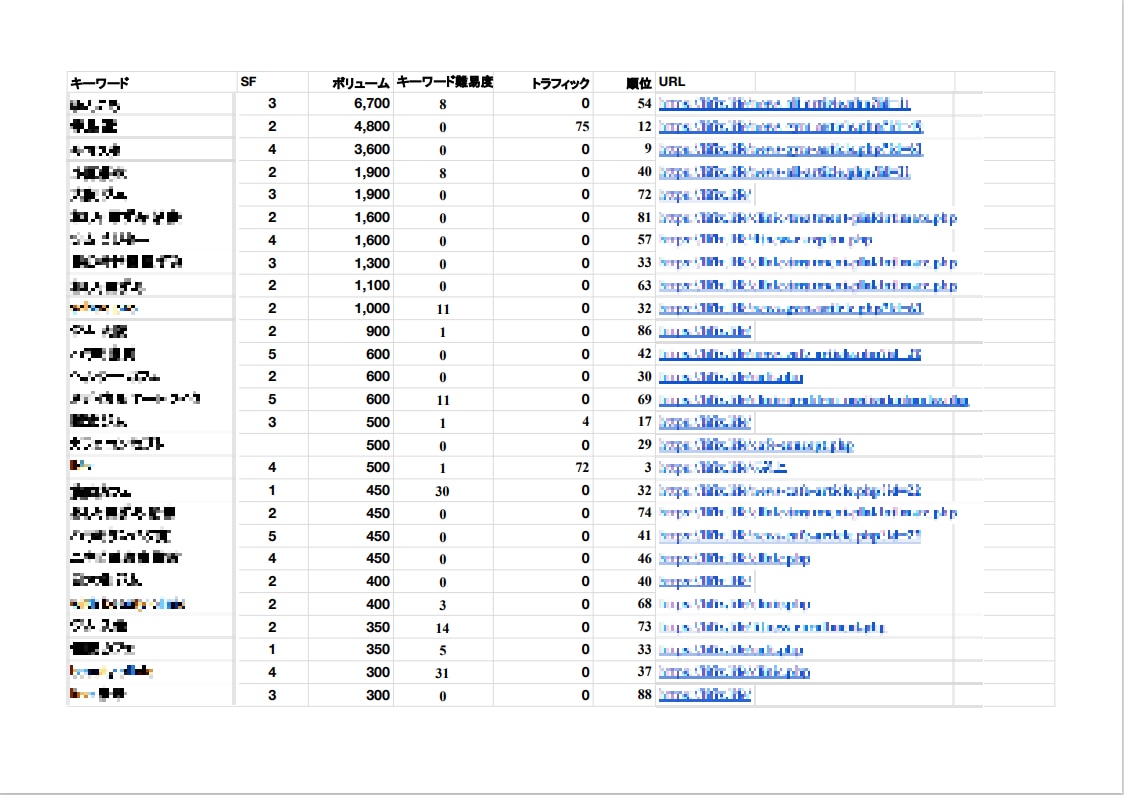Select the SF cell in the 3,600 volume row
The width and height of the screenshot is (1124, 795).
pos(272,149)
